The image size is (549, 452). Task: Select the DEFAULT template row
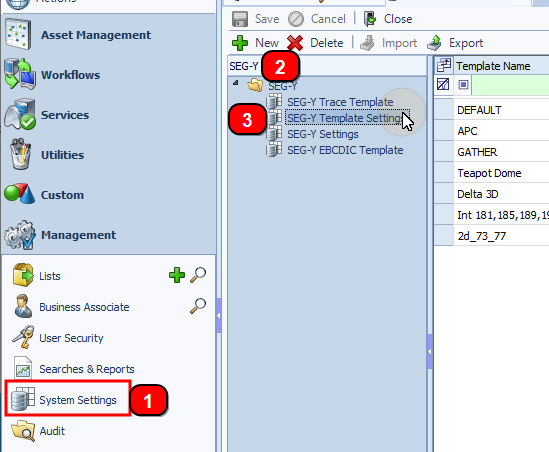coord(491,110)
